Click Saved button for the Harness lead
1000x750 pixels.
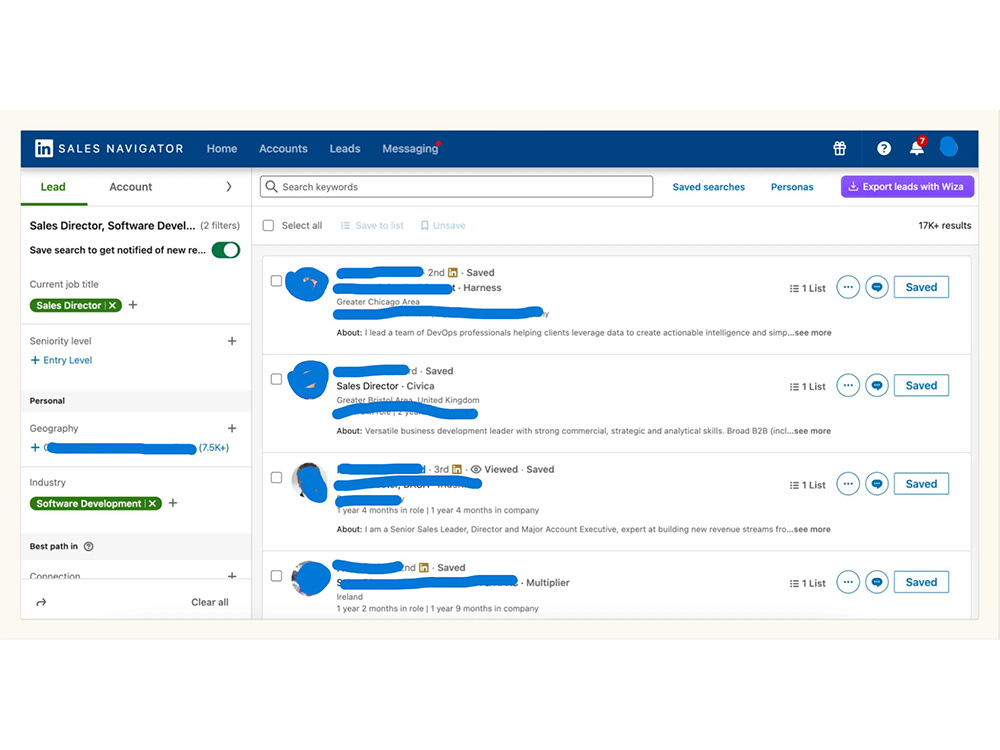(x=921, y=287)
